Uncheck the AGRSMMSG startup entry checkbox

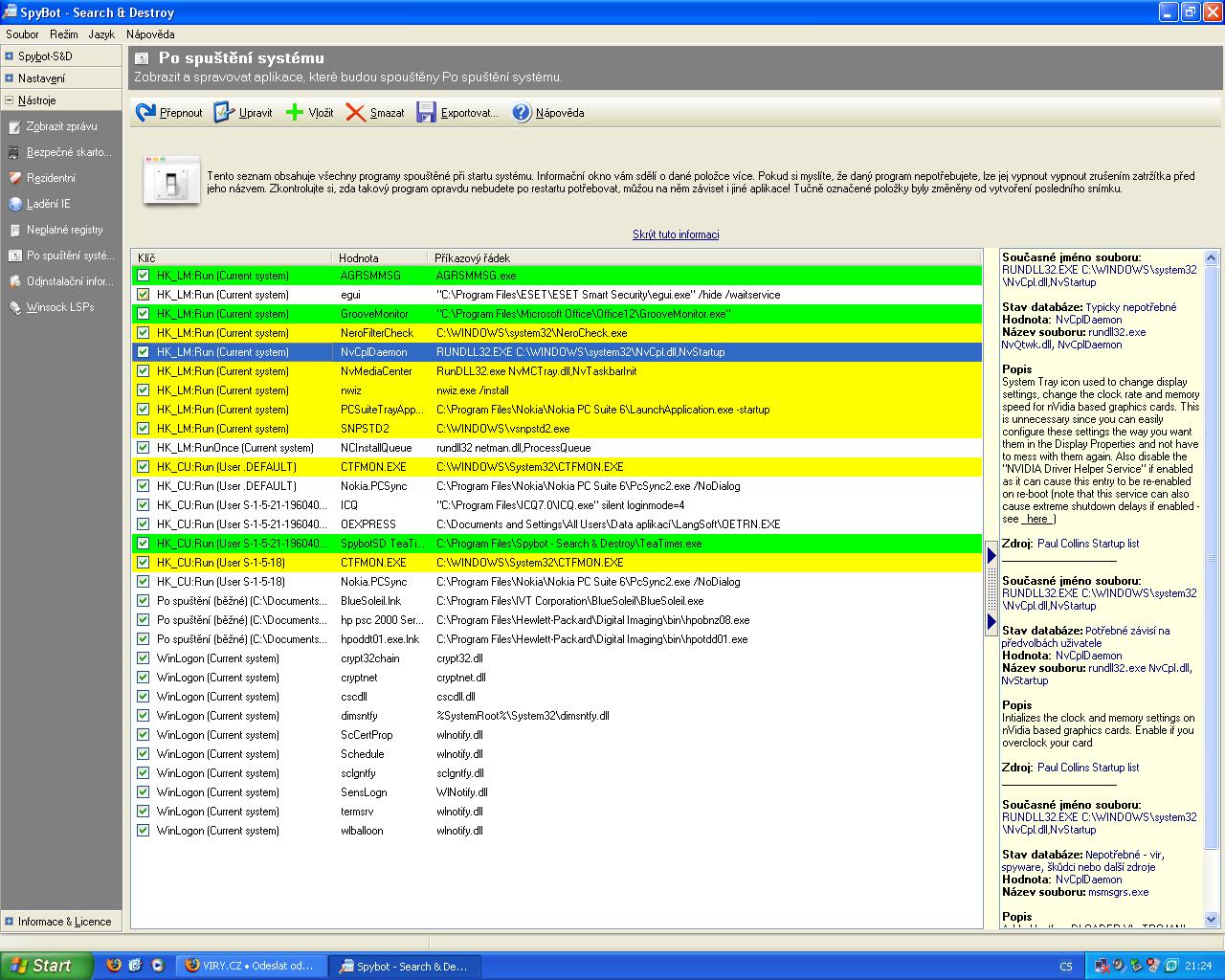tap(144, 276)
